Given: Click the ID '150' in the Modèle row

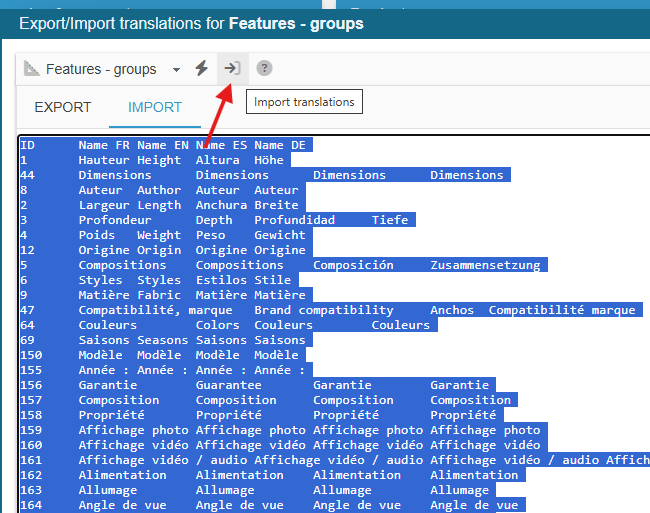Looking at the screenshot, I should (31, 355).
